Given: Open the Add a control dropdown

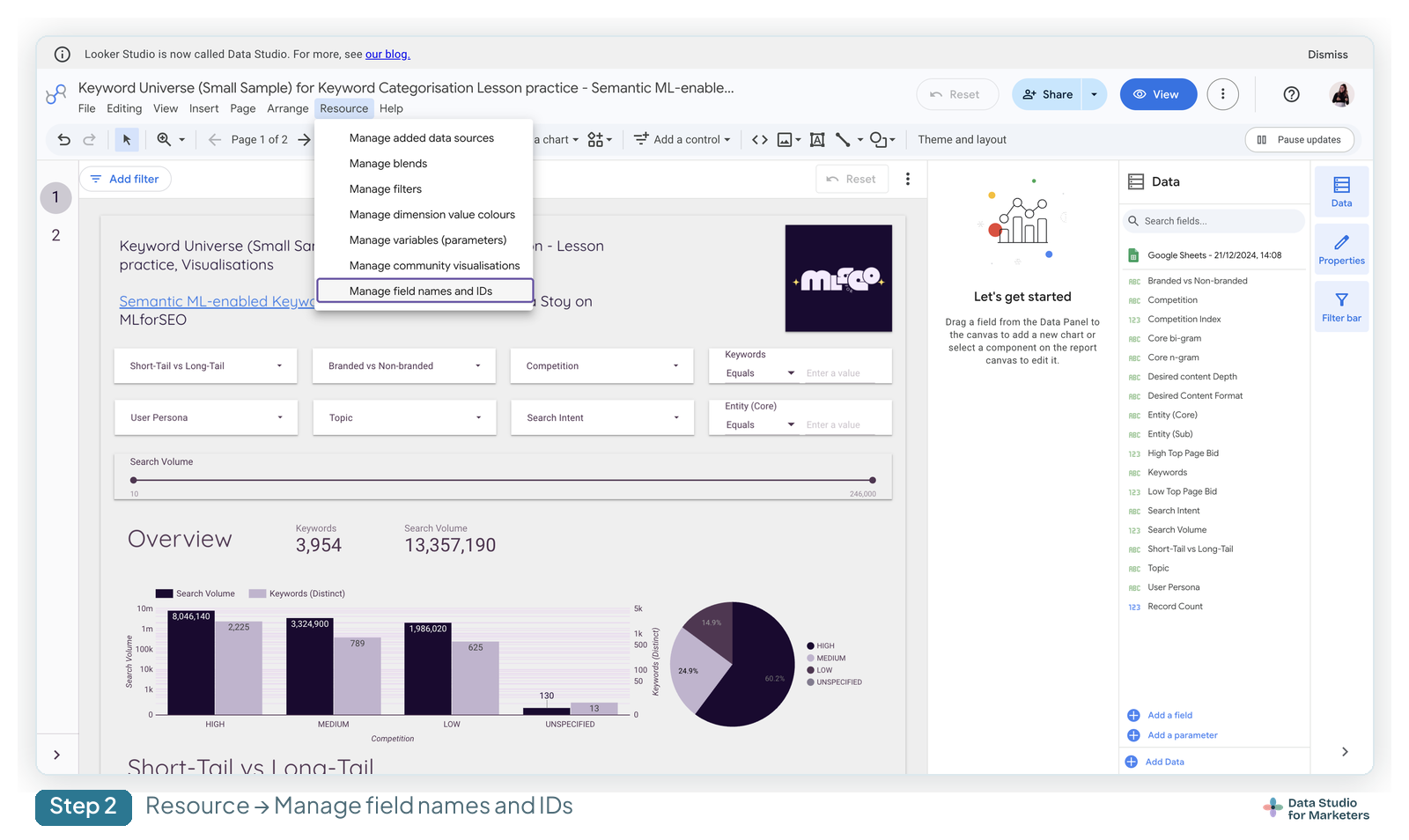Looking at the screenshot, I should point(682,139).
